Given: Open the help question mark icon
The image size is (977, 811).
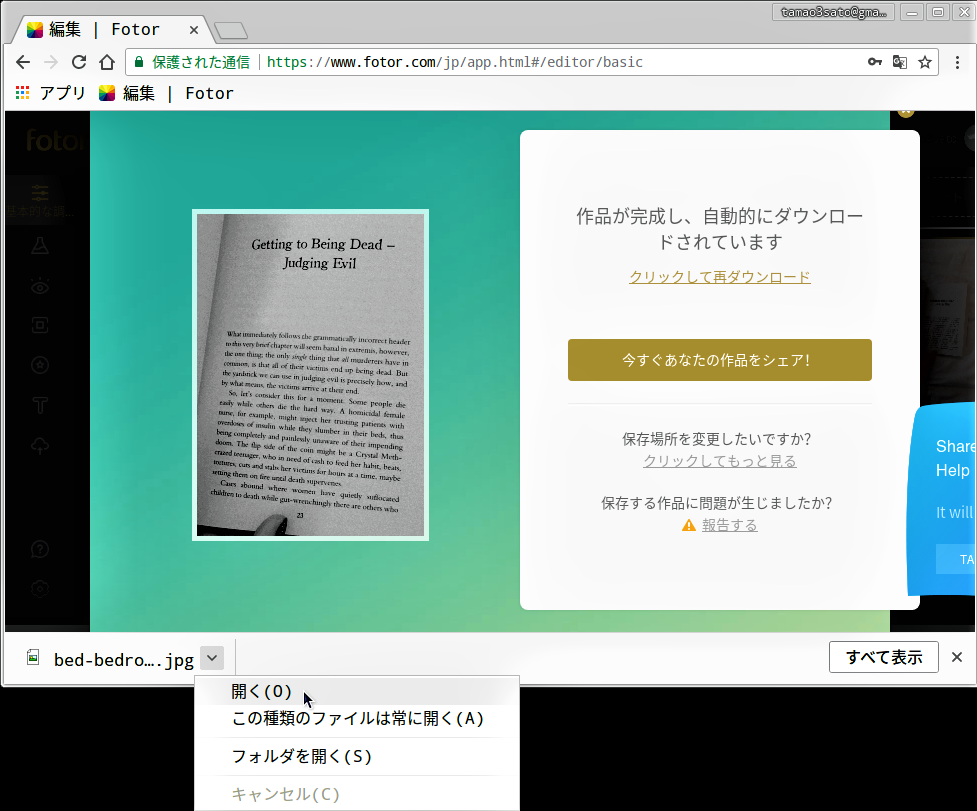Looking at the screenshot, I should tap(40, 549).
